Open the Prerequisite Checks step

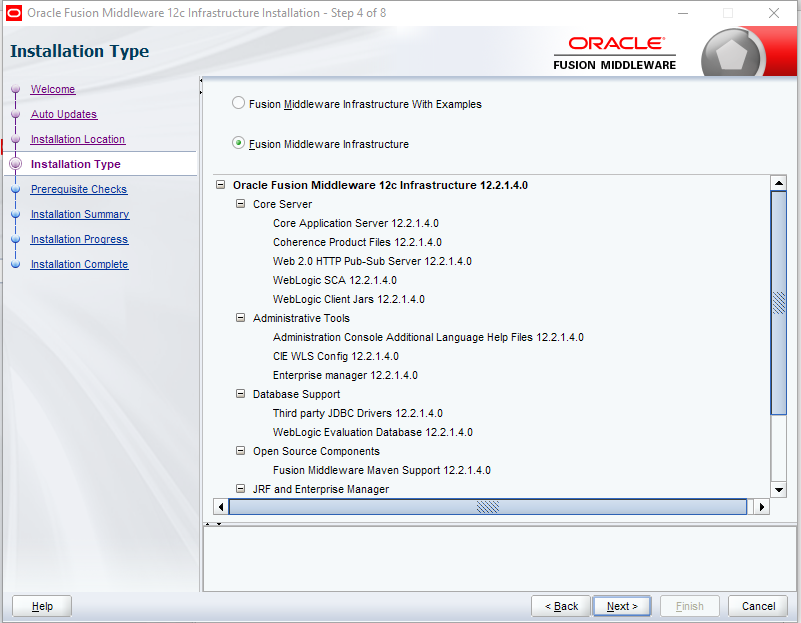(79, 189)
